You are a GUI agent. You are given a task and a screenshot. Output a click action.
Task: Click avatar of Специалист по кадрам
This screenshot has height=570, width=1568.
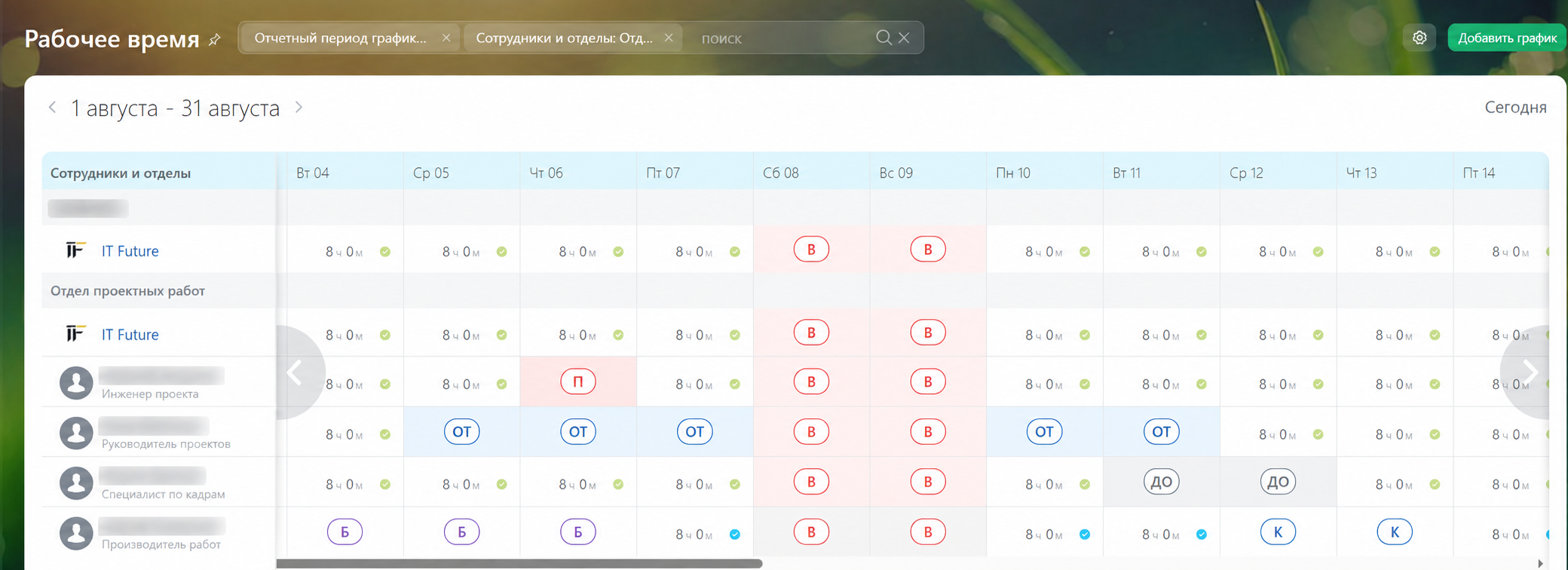pyautogui.click(x=76, y=483)
